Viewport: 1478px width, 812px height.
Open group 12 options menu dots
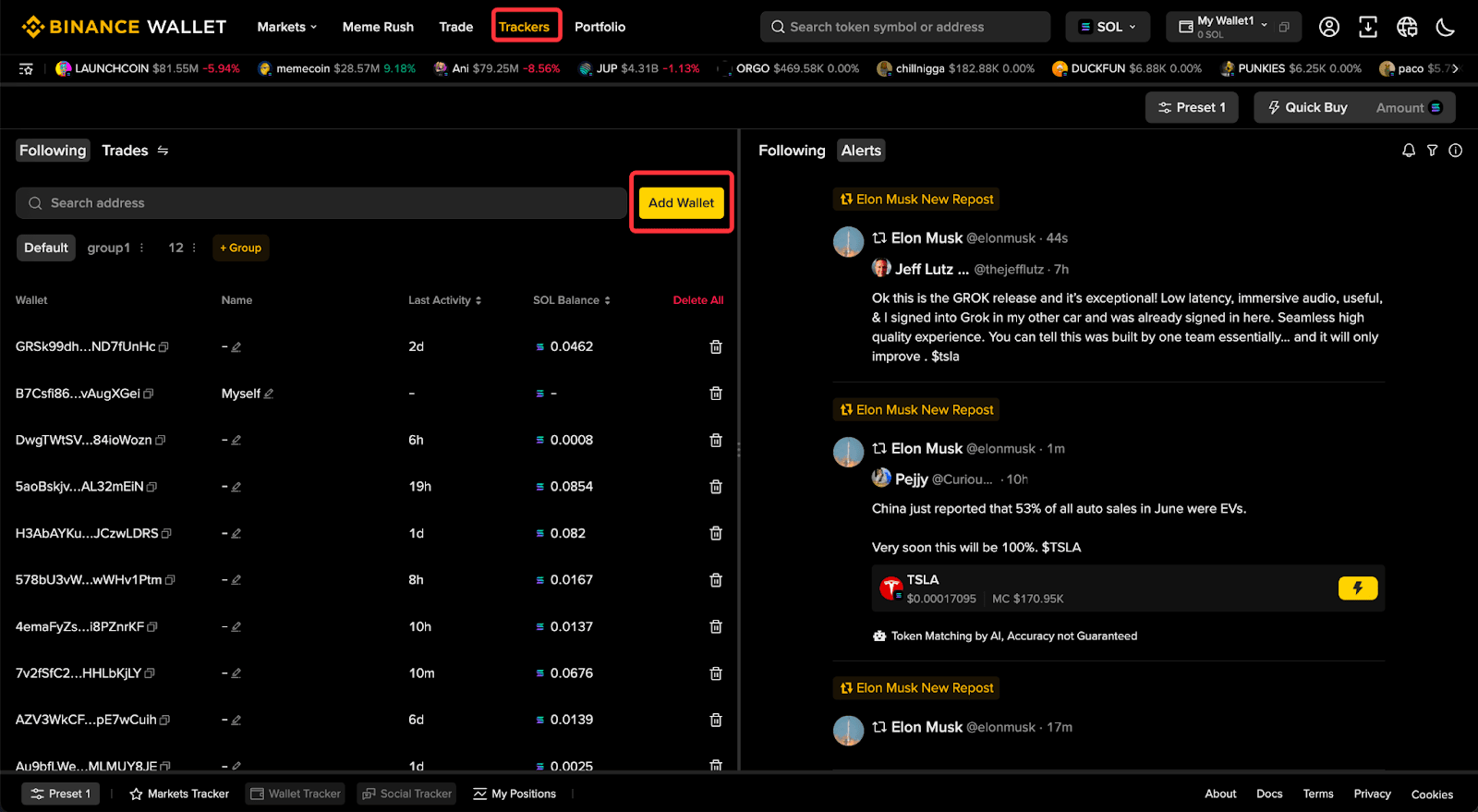pos(194,248)
